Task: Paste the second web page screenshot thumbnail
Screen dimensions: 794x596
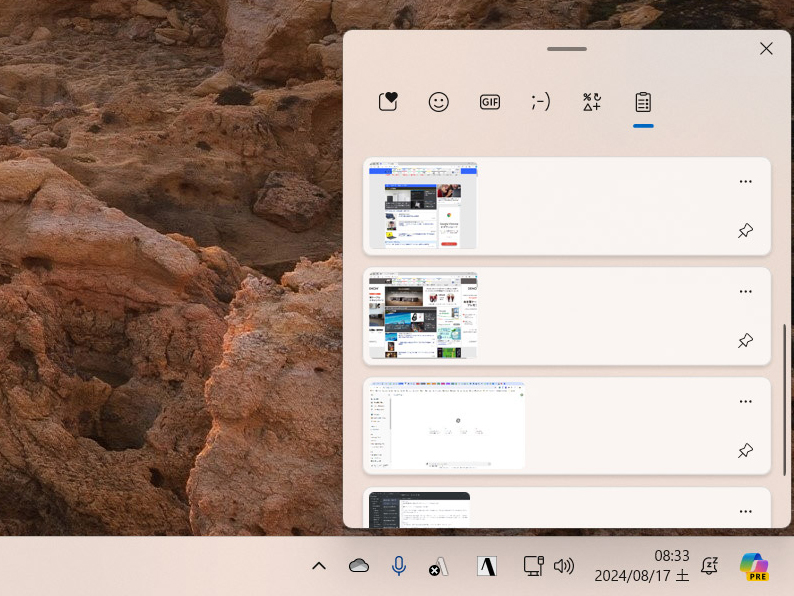Action: [423, 315]
